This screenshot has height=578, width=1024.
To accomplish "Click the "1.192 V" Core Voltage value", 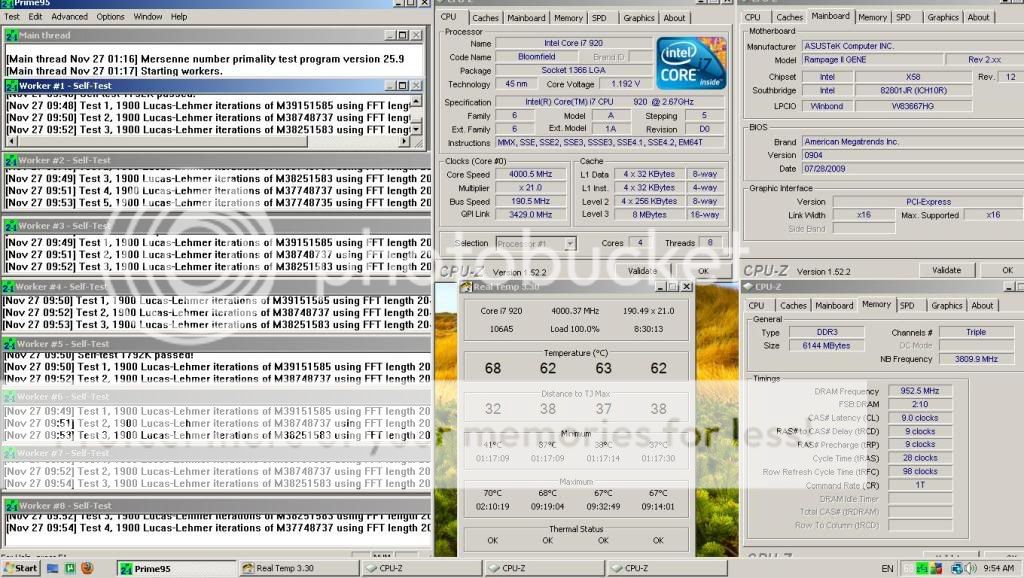I will (x=625, y=84).
